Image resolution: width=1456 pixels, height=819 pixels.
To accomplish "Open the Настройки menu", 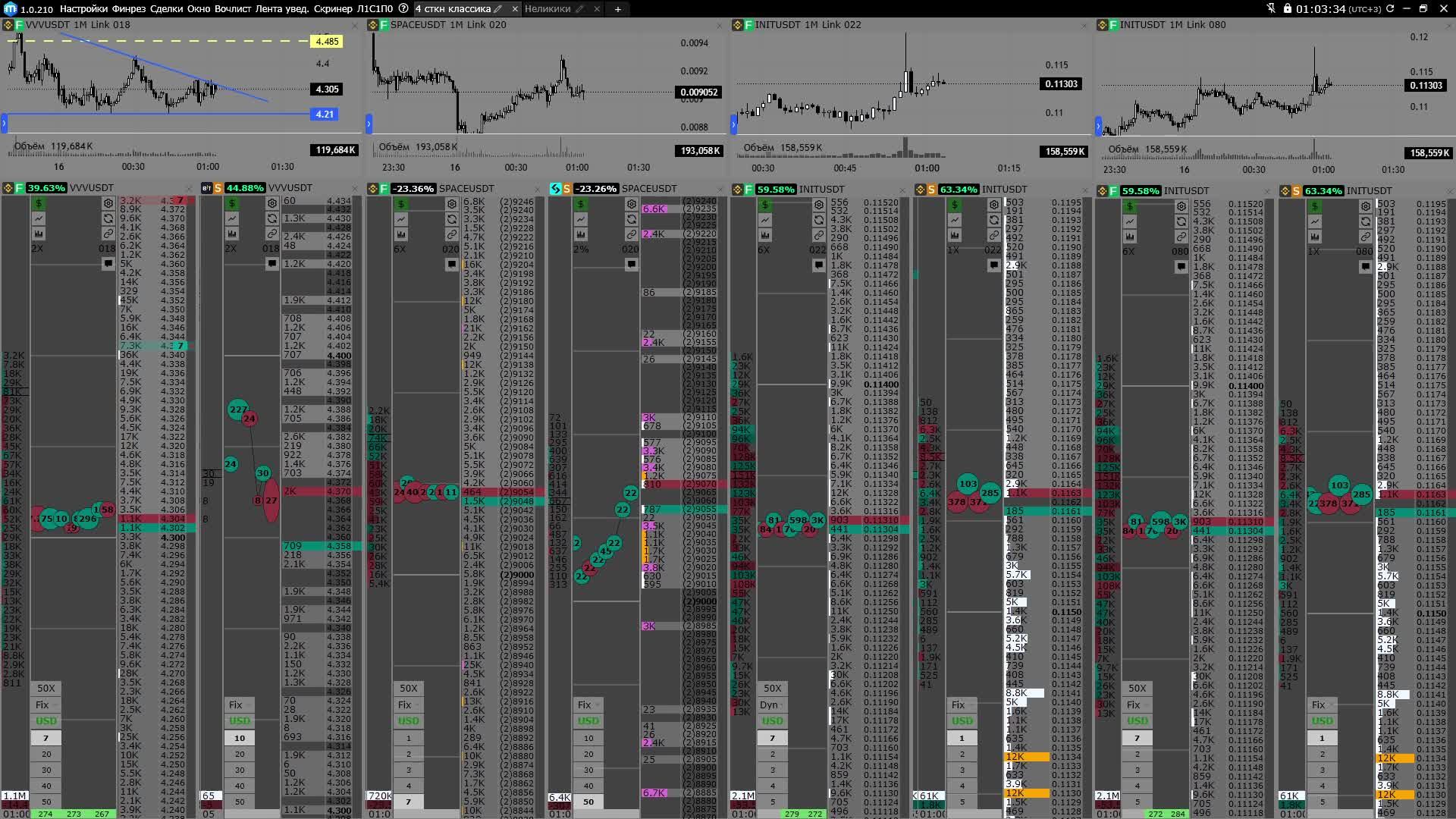I will pos(83,8).
